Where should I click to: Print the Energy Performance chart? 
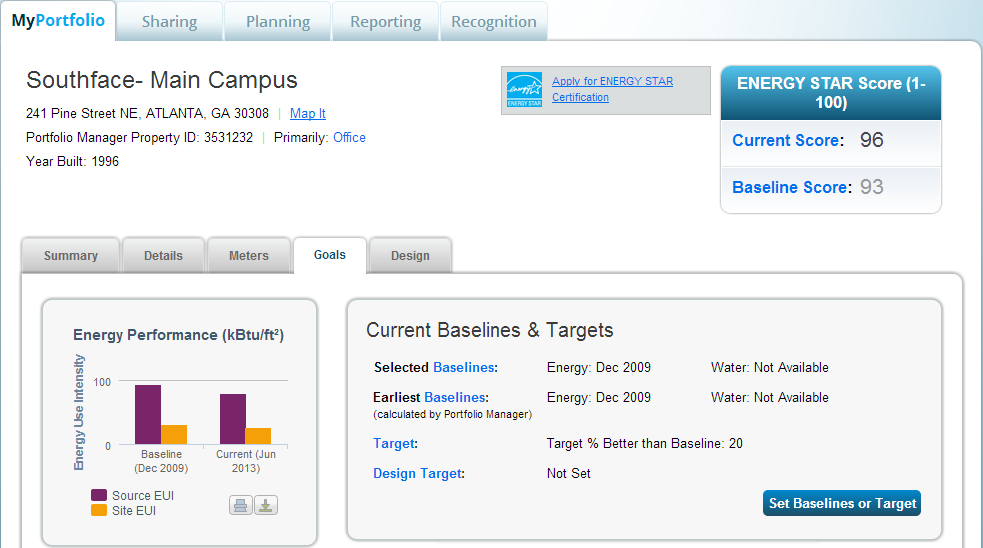point(241,505)
